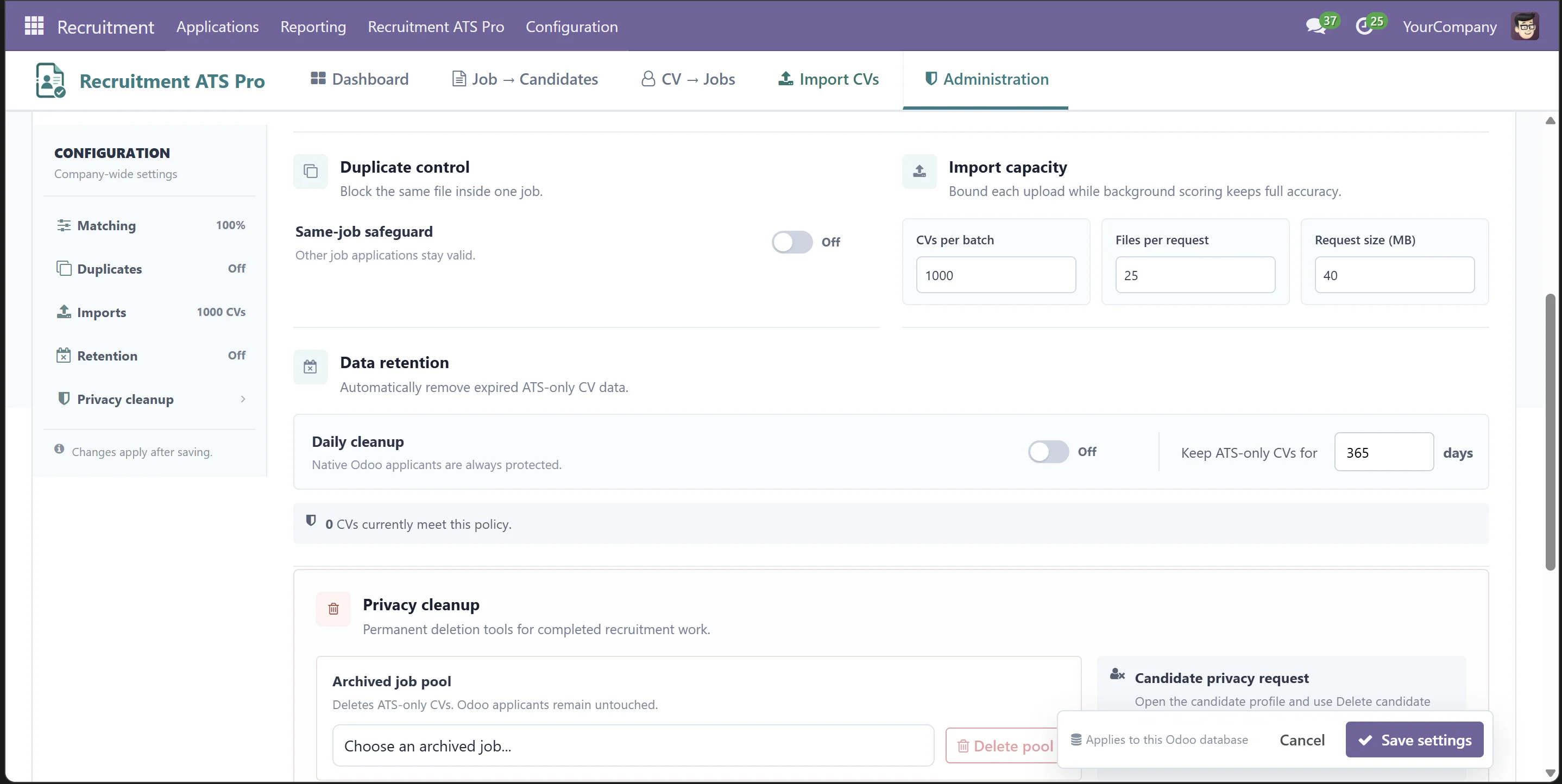Click the Imports upload icon in sidebar
1562x784 pixels.
64,312
